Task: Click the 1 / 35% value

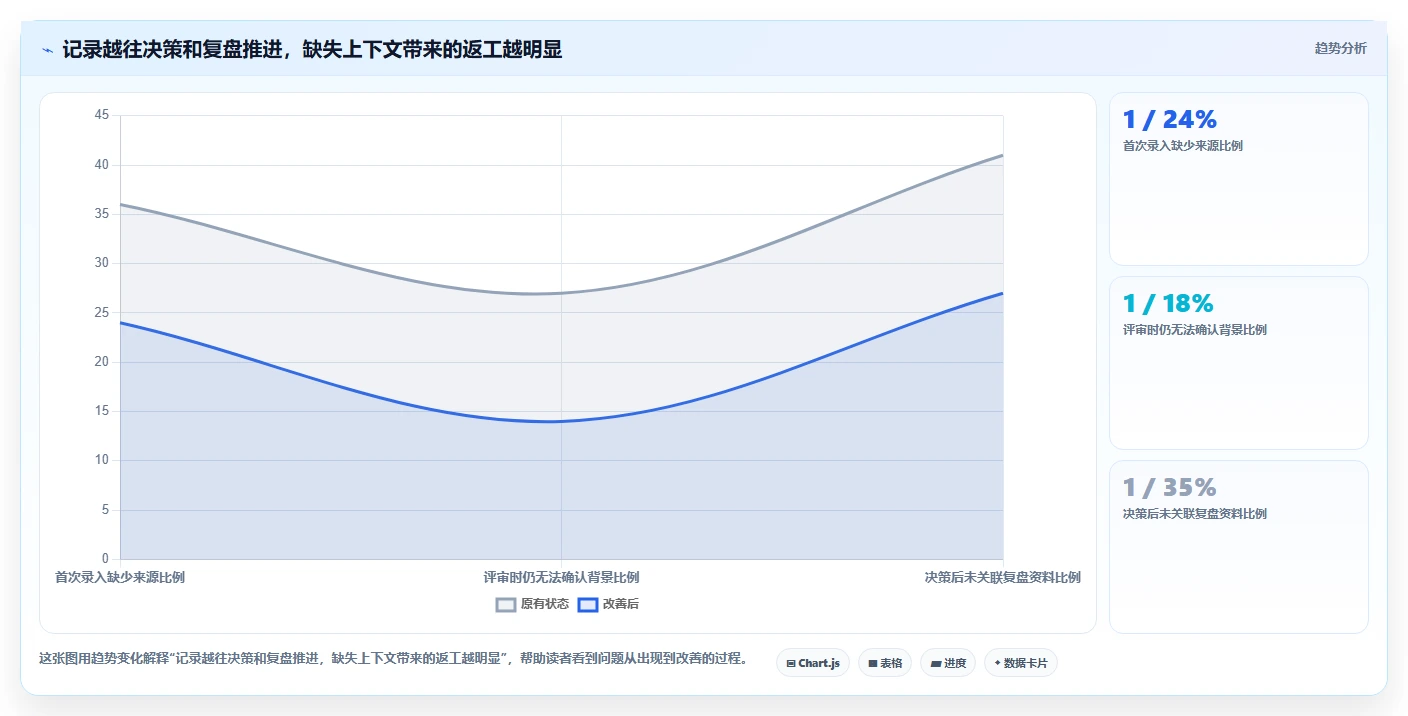Action: point(1170,487)
